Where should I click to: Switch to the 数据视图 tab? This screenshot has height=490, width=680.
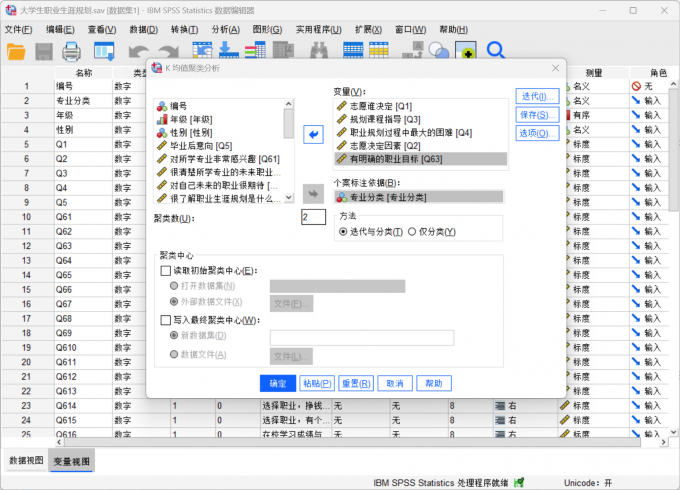(26, 461)
